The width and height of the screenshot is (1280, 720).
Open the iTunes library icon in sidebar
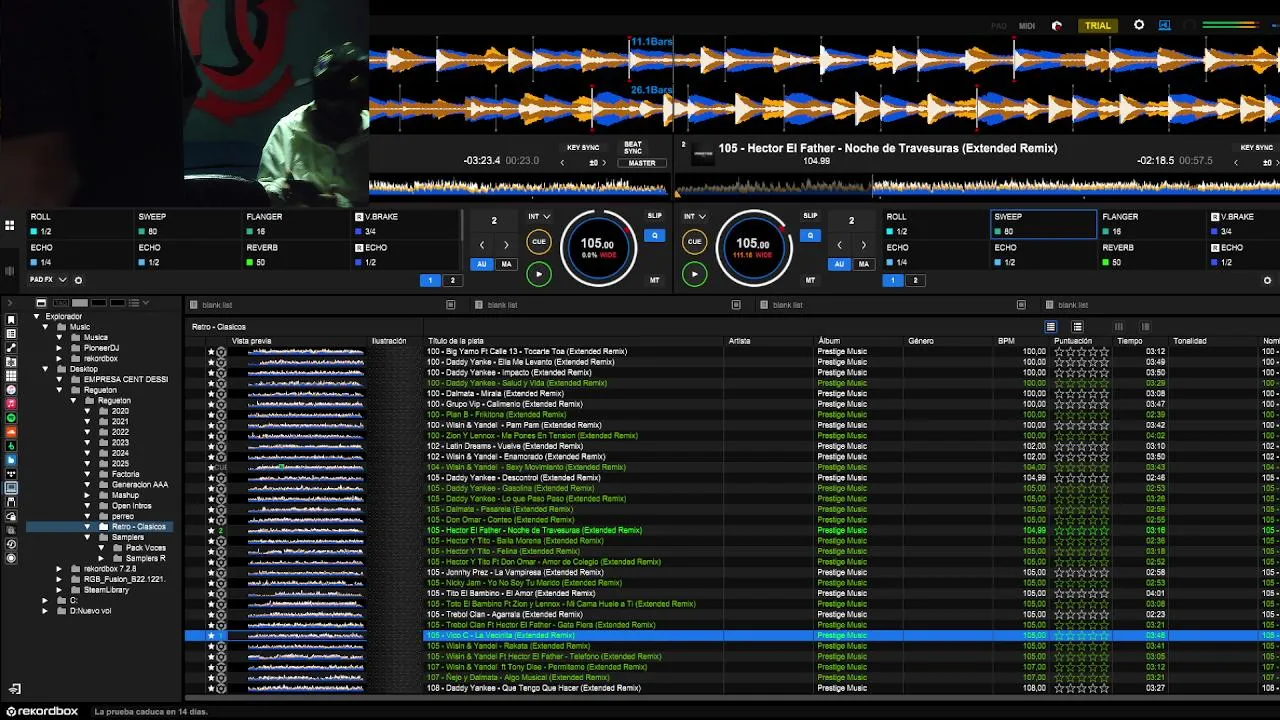coord(11,389)
